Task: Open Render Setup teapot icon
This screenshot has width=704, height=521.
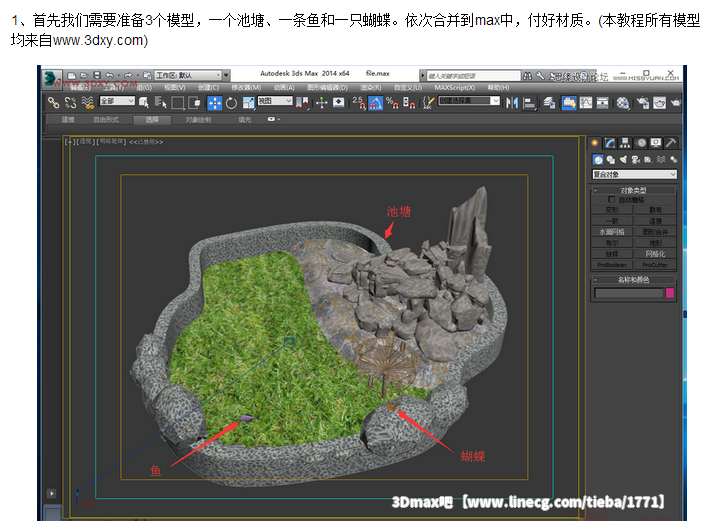Action: (x=642, y=103)
